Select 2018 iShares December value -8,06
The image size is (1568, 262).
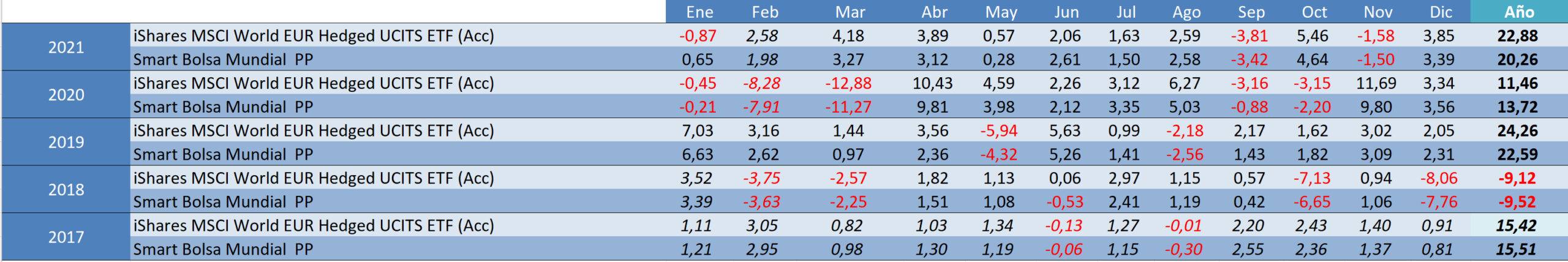click(1439, 178)
